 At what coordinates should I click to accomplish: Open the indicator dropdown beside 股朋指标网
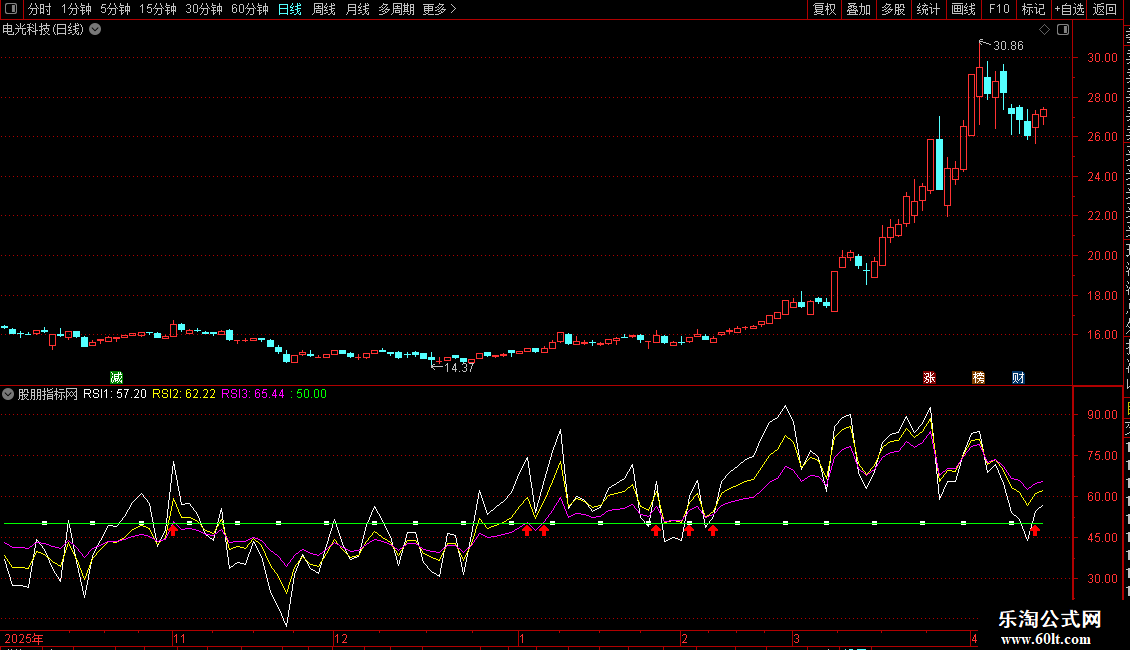8,394
